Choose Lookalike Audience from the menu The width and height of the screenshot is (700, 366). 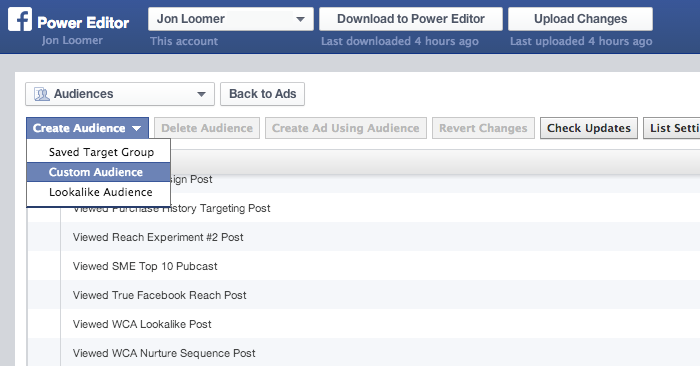click(99, 192)
